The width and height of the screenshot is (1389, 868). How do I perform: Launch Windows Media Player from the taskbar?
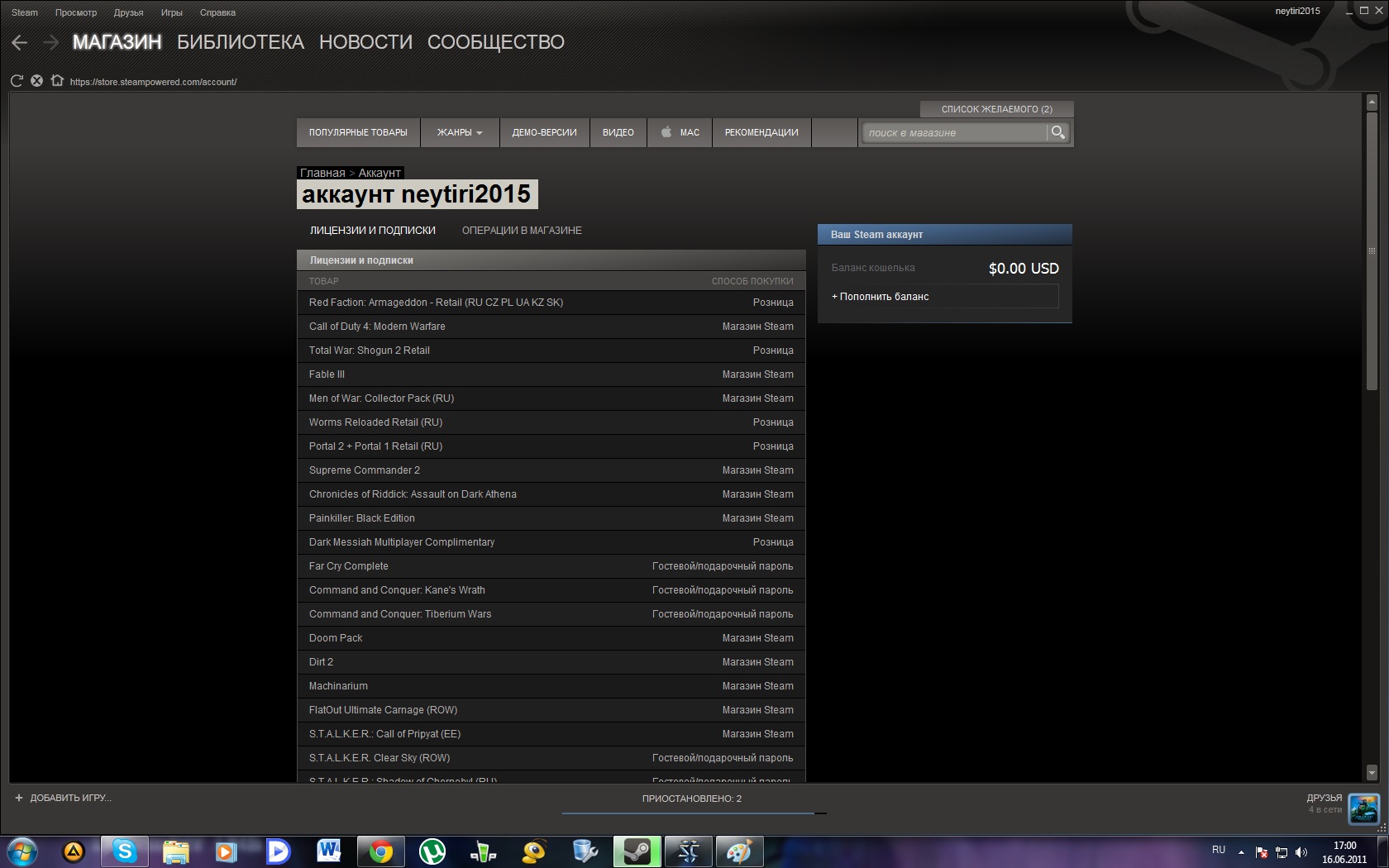pos(227,851)
